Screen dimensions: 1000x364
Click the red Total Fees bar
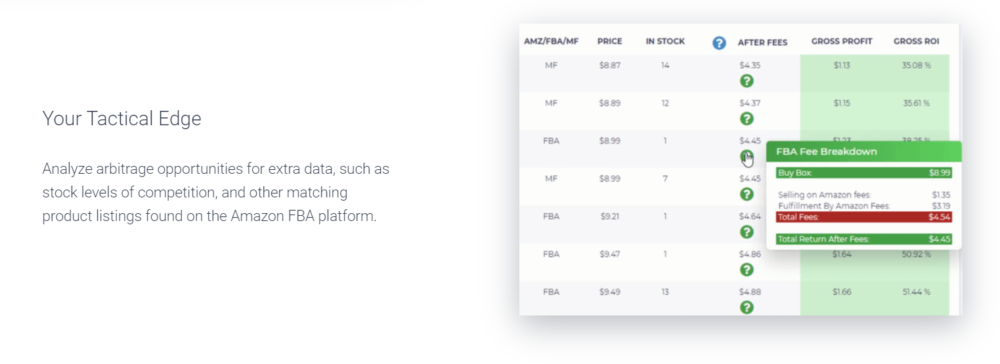[x=864, y=217]
